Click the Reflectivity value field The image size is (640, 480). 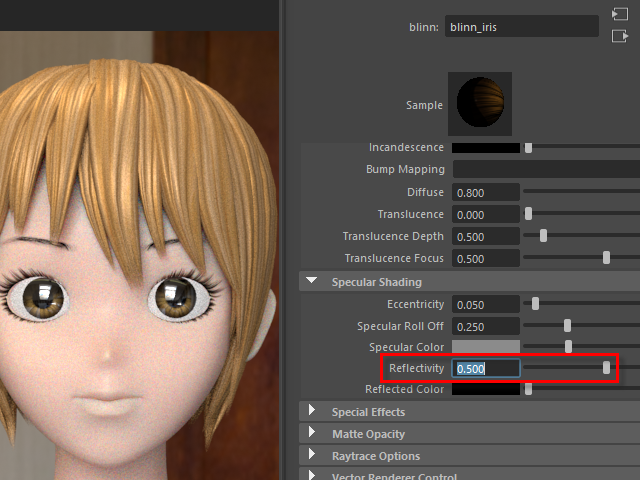click(x=486, y=368)
